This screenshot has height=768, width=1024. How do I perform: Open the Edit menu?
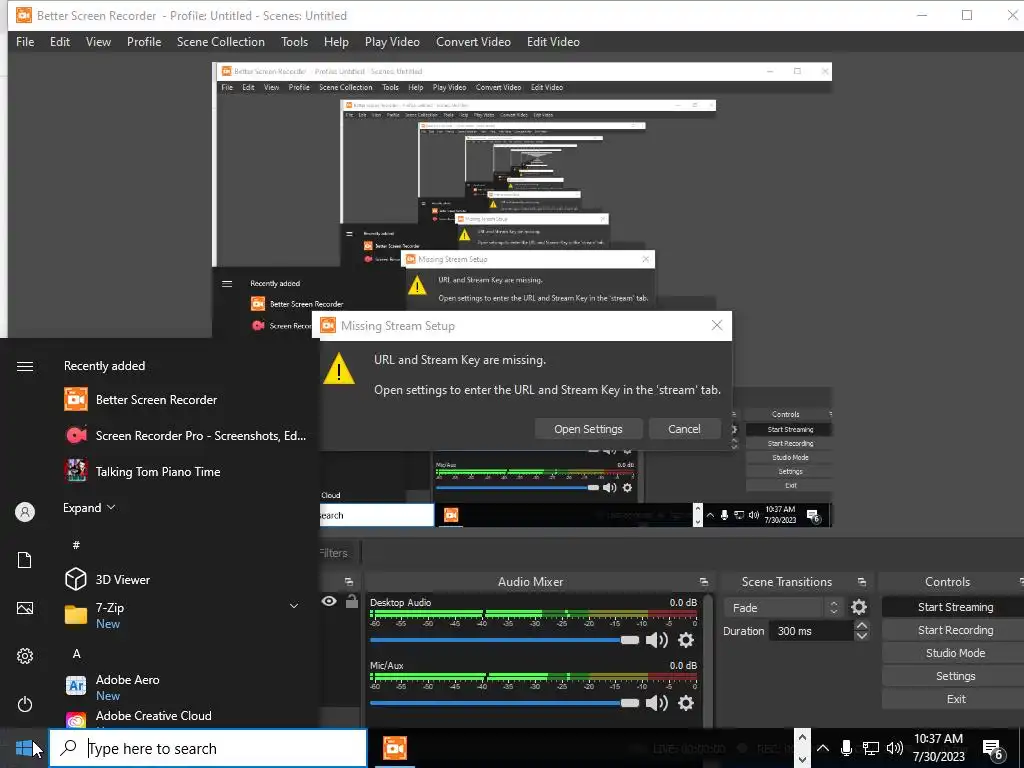(x=59, y=42)
